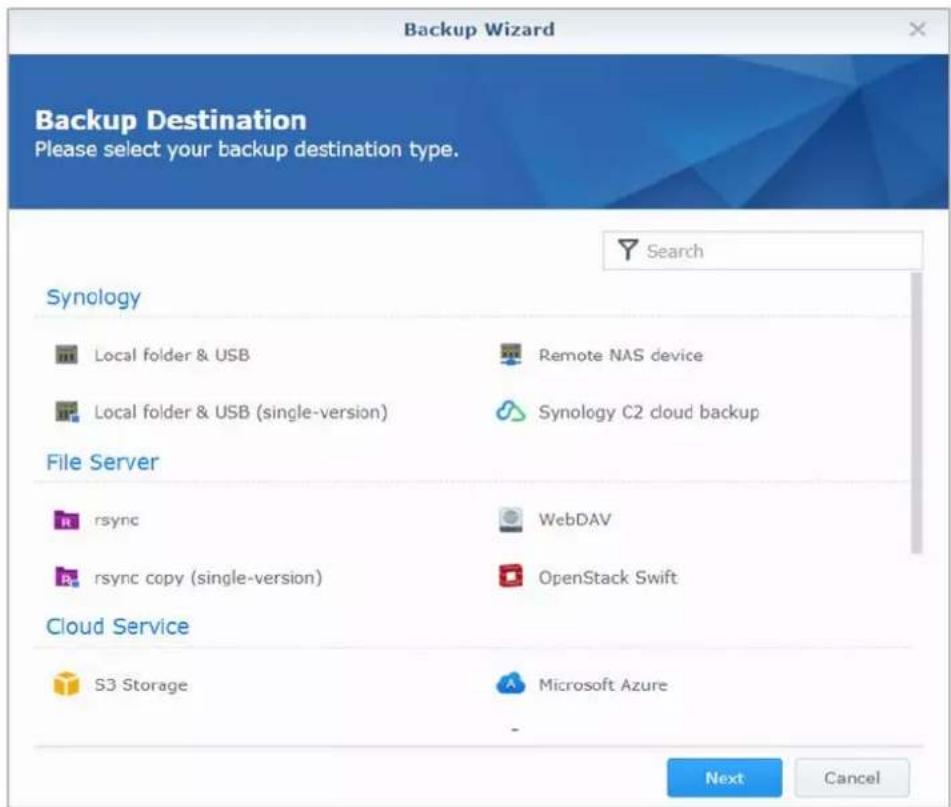Click the "Synology" section heading

coord(93,297)
